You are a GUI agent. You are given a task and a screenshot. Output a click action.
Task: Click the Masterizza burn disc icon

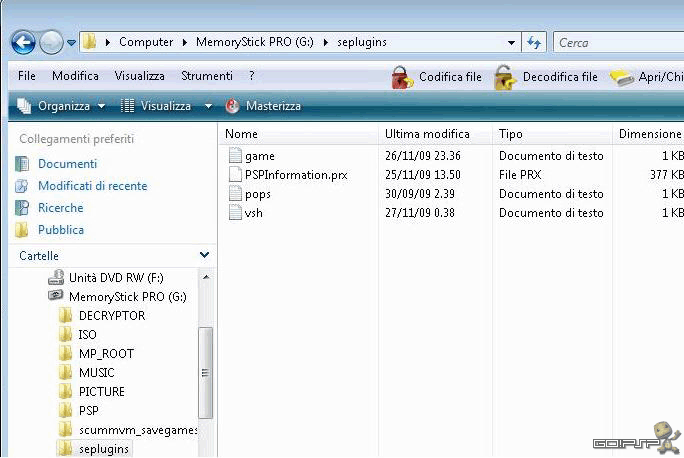232,106
